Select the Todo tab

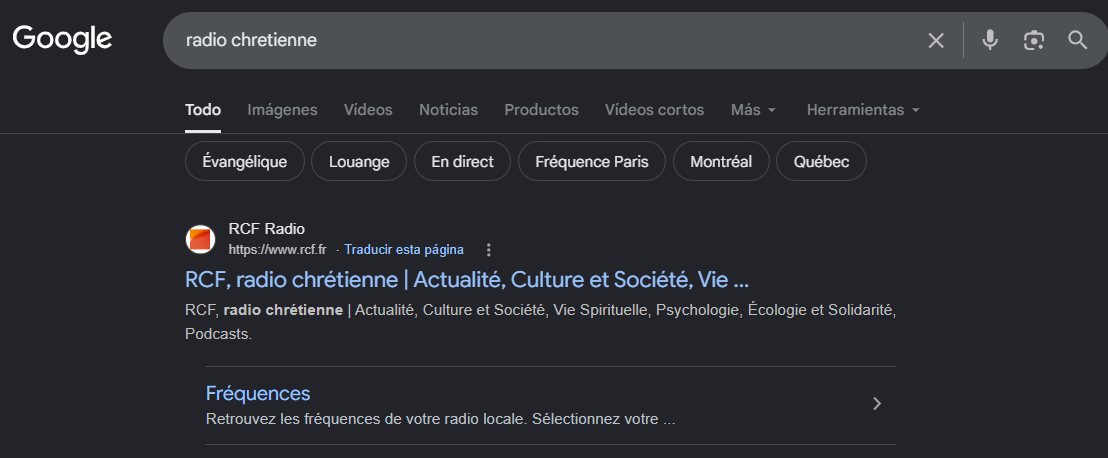(x=203, y=110)
